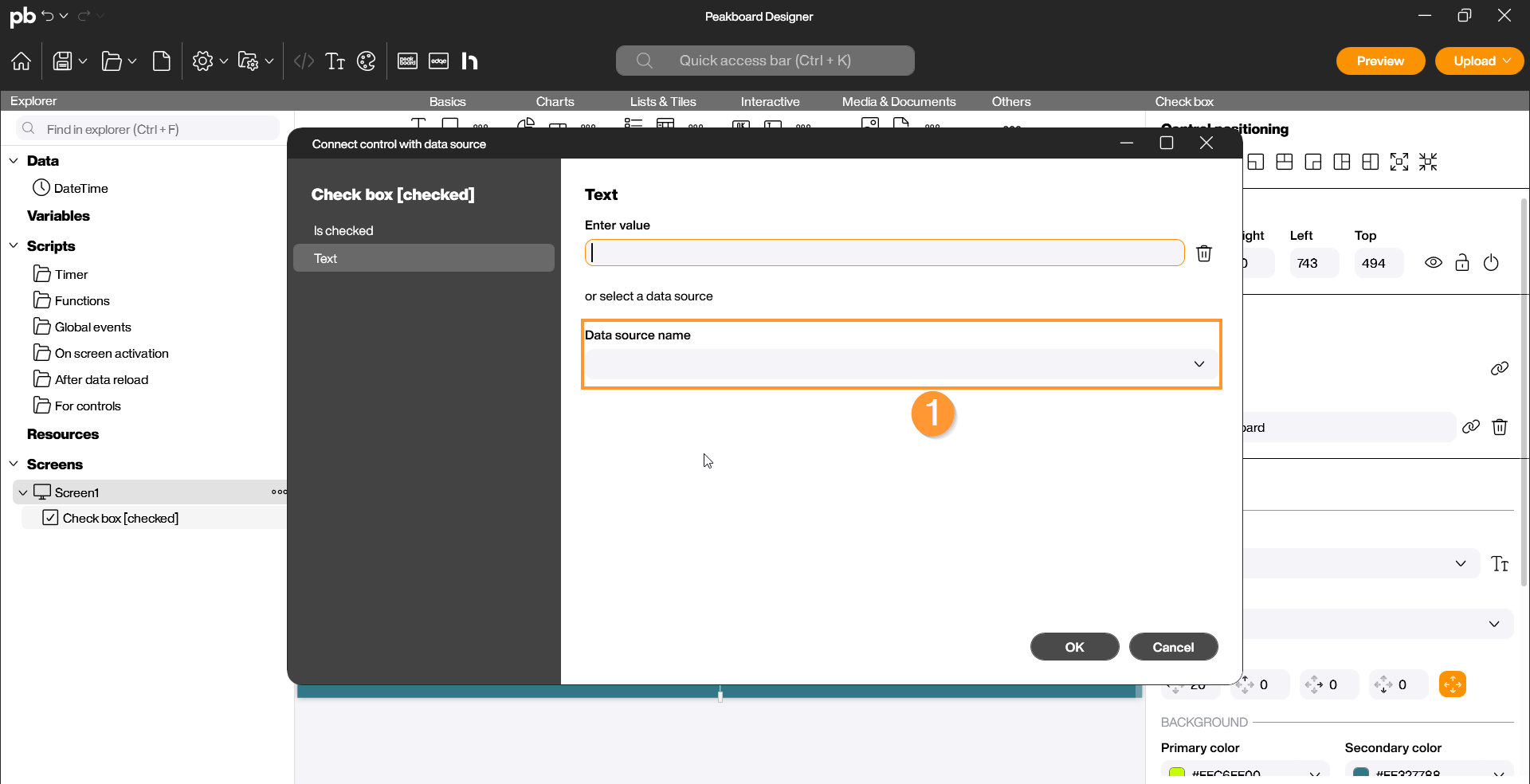This screenshot has width=1530, height=784.
Task: Collapse the Scripts tree section
Action: [14, 245]
